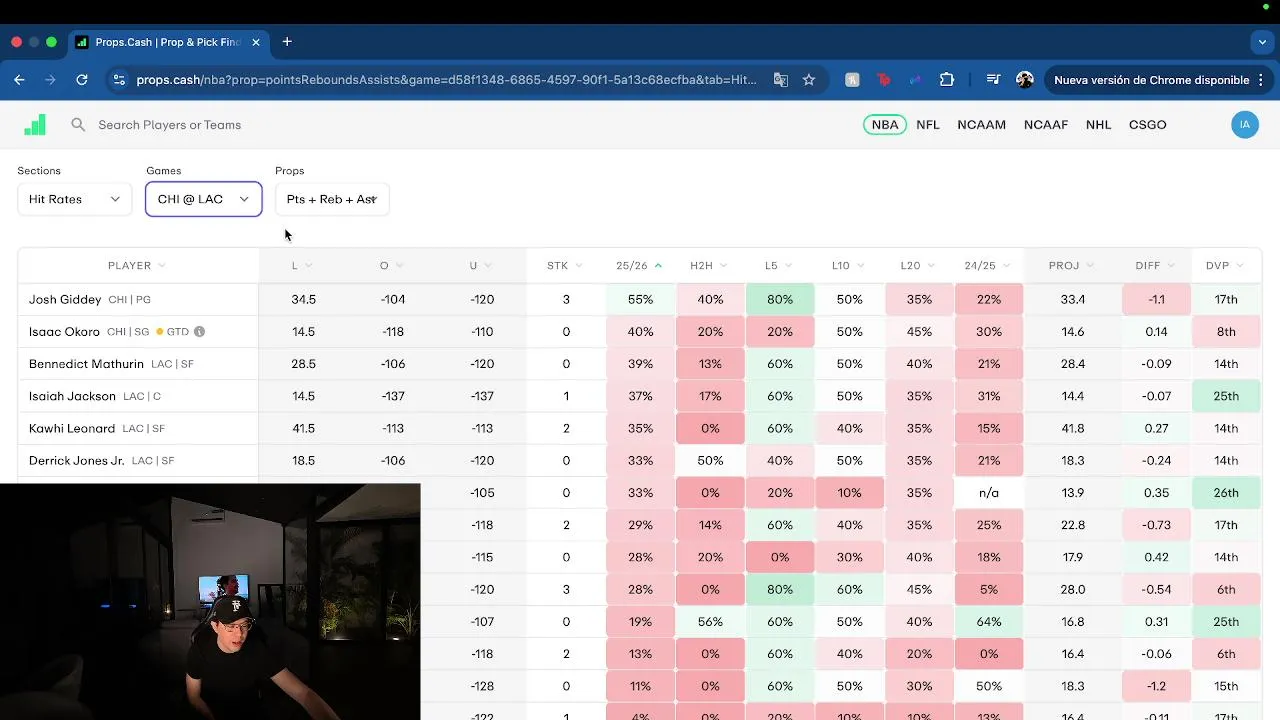Click the blue-purple extension icon
Image resolution: width=1280 pixels, height=720 pixels.
point(915,80)
